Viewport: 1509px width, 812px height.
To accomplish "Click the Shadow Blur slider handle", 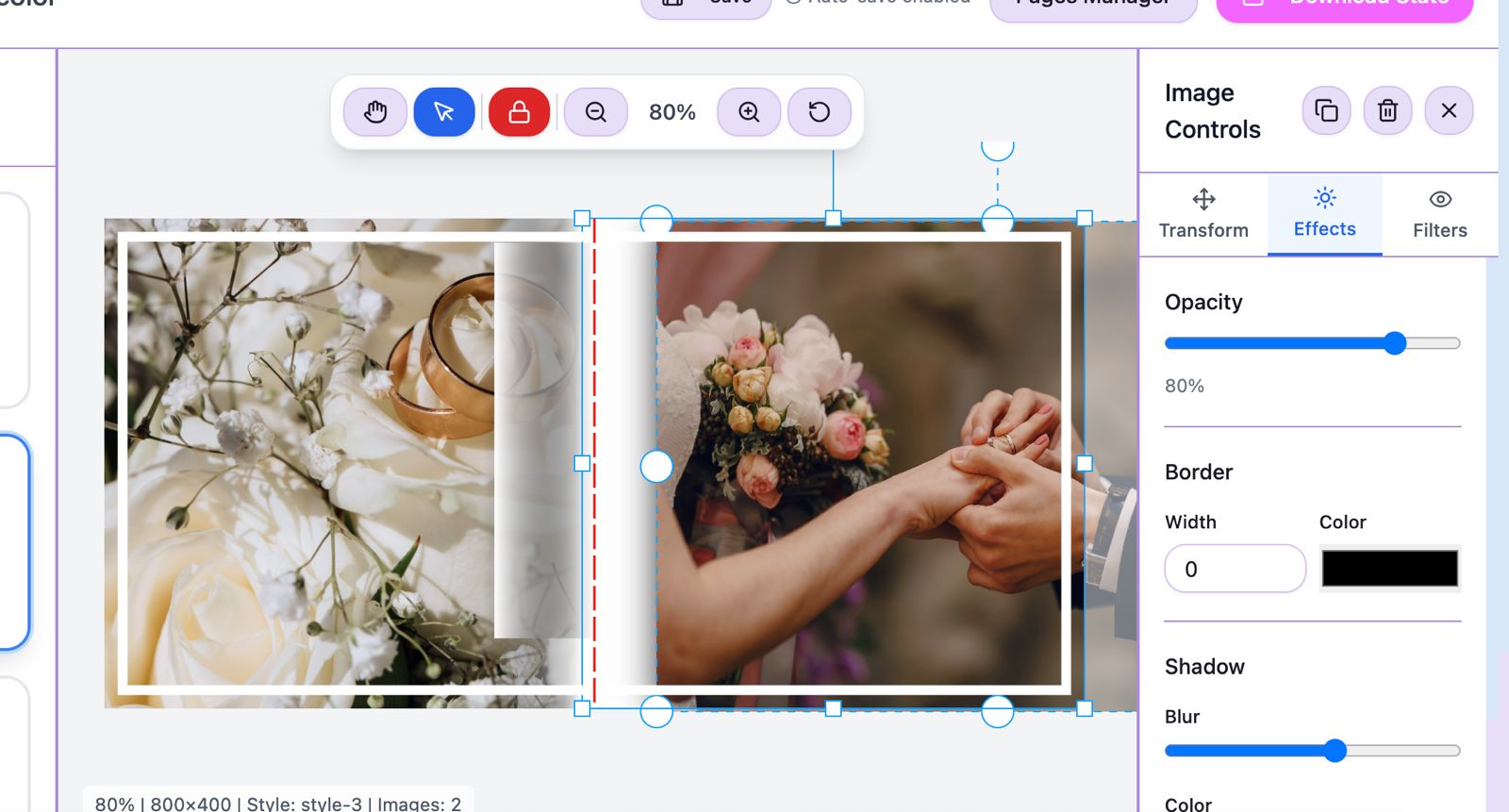I will [1335, 751].
